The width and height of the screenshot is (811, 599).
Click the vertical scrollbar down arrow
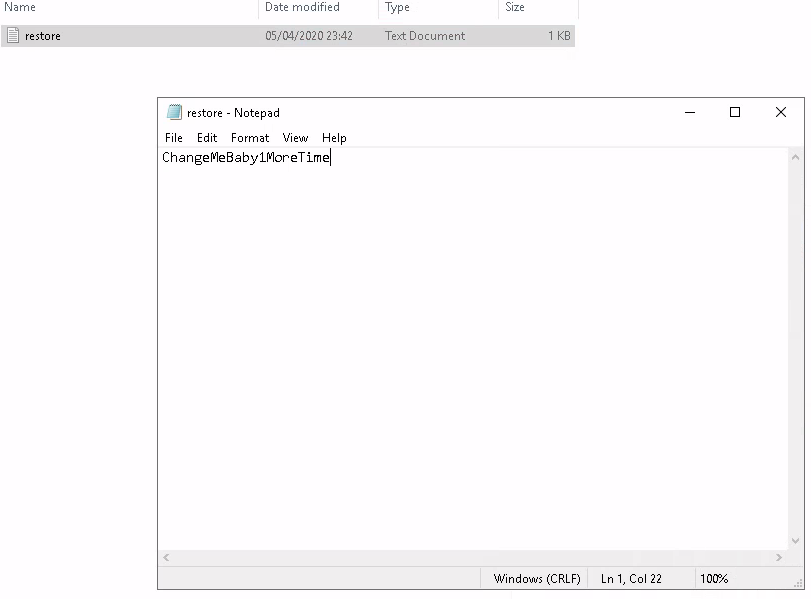coord(796,541)
